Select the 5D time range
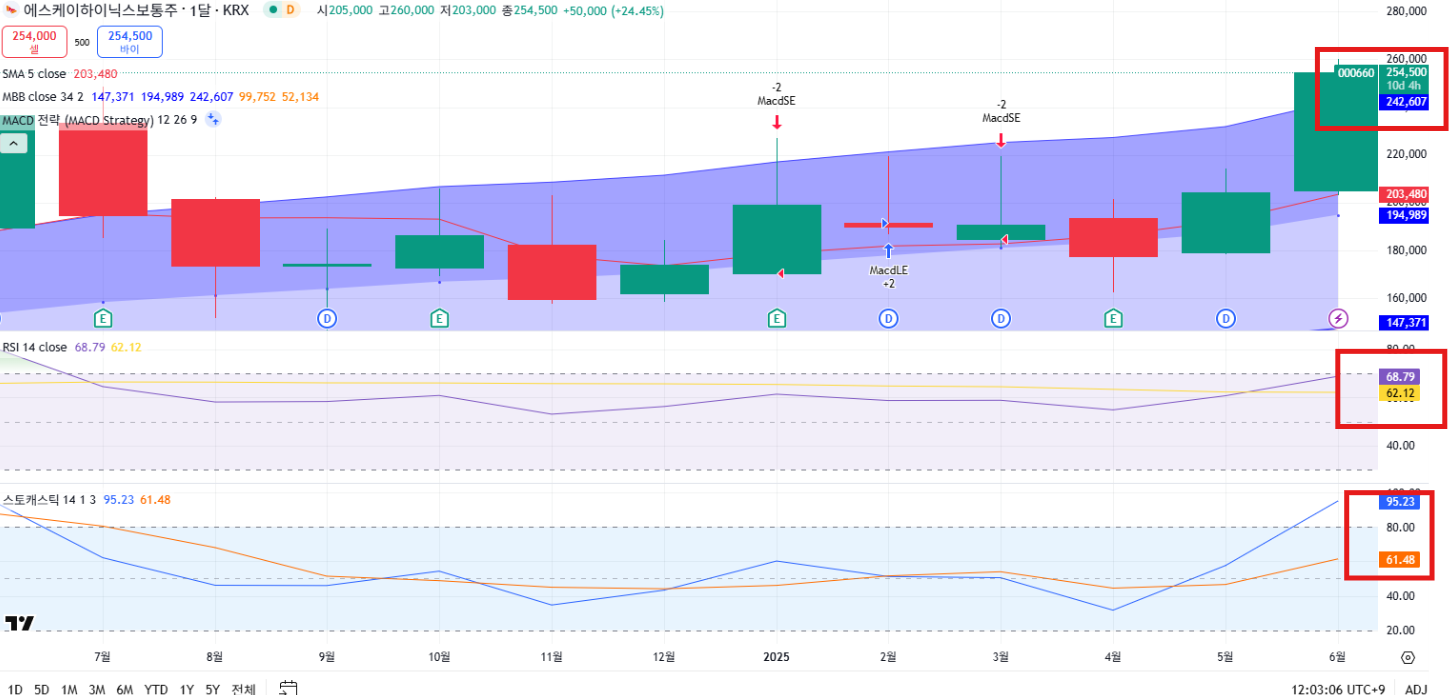Screen dimensions: 1449x695 click(42, 689)
